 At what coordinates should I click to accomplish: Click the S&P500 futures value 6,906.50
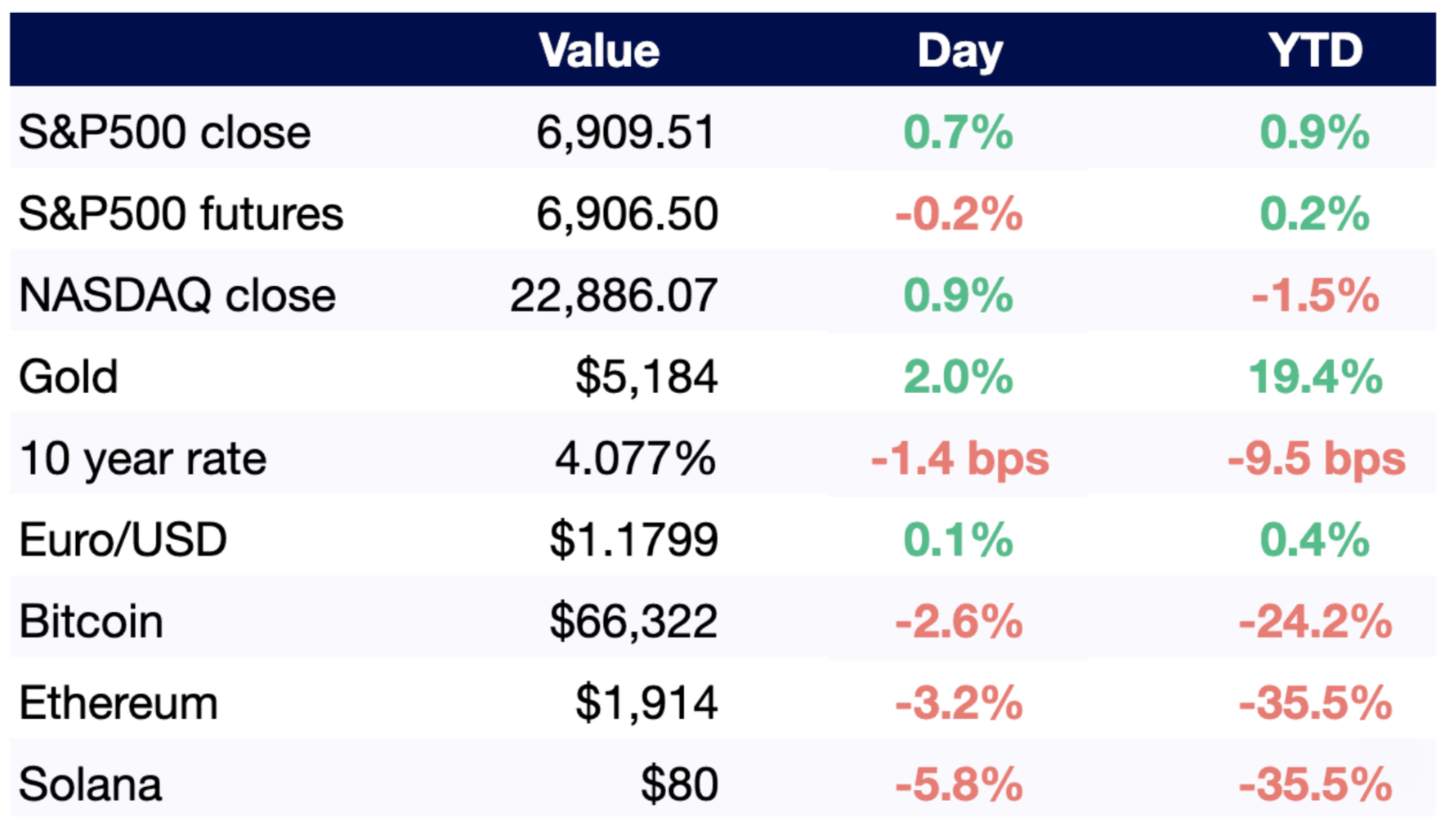[x=627, y=214]
